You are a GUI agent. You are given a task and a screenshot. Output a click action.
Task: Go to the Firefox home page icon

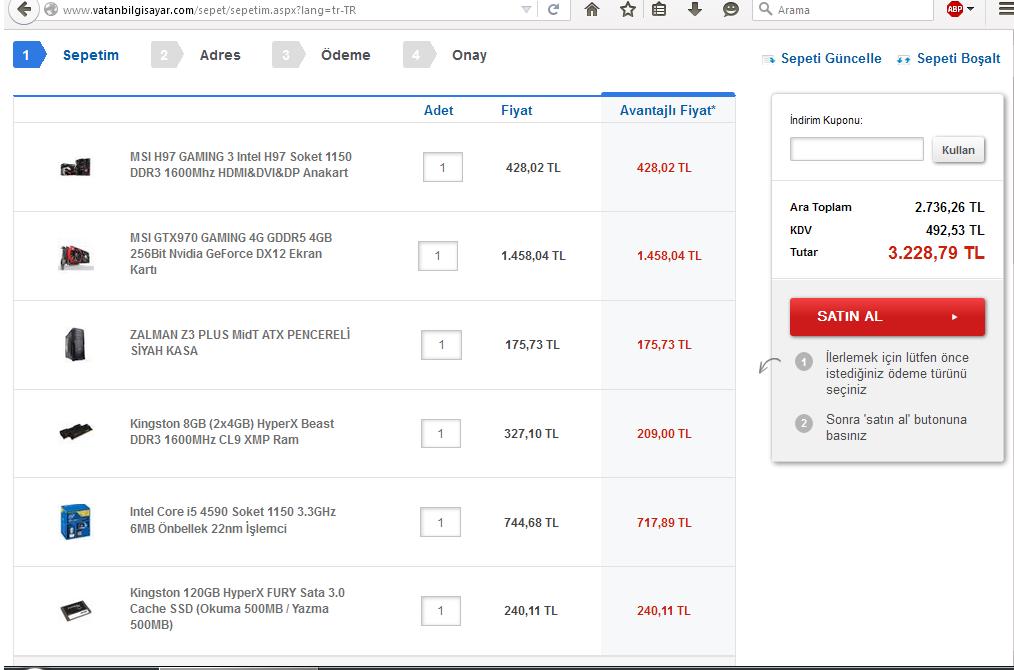click(x=592, y=10)
